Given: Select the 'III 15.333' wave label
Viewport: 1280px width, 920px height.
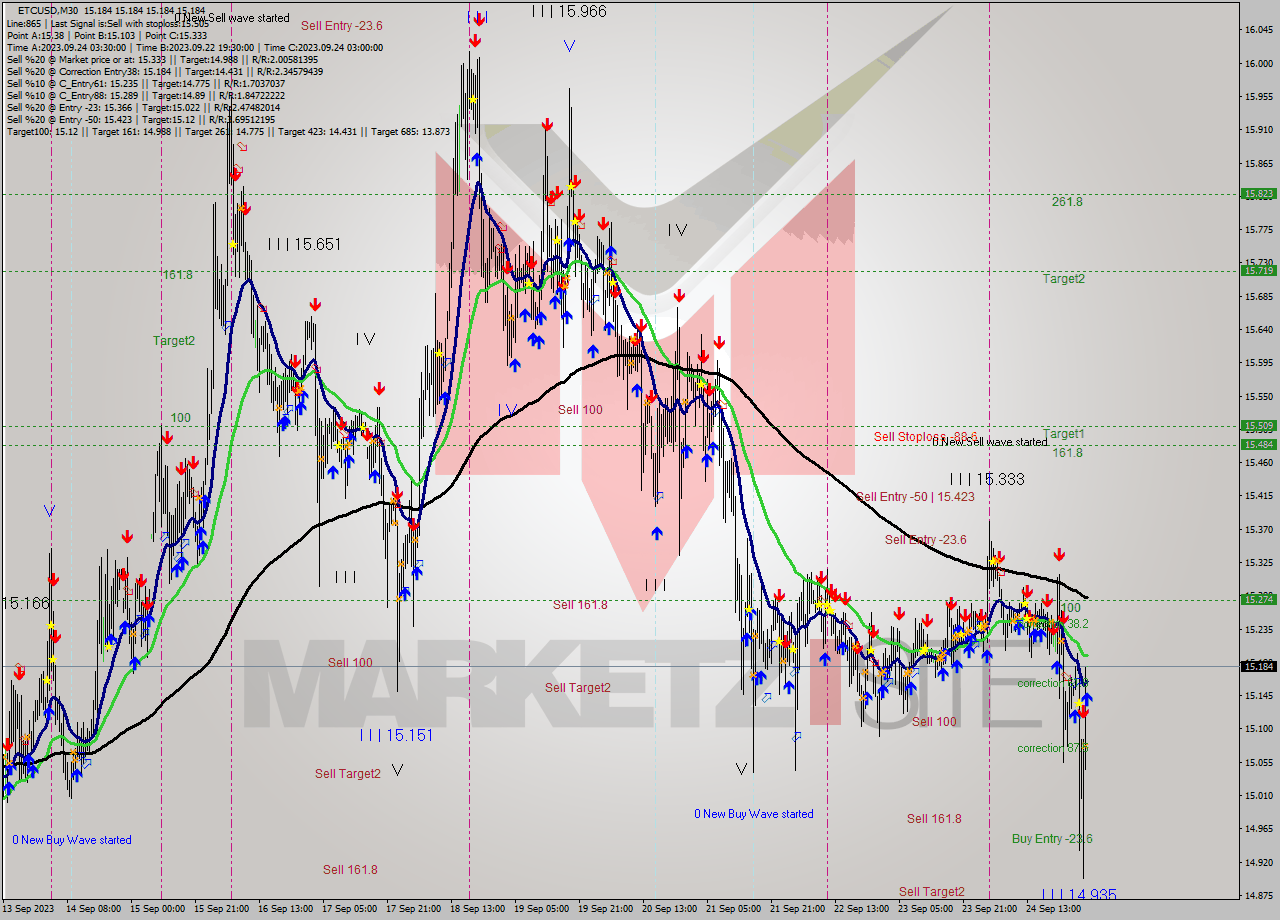Looking at the screenshot, I should point(986,480).
